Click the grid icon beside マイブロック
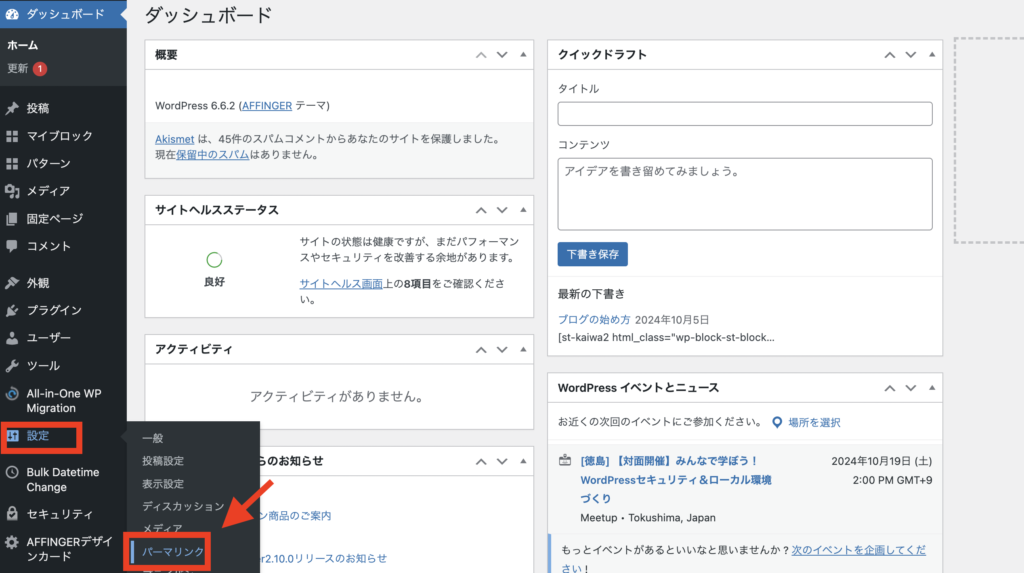The width and height of the screenshot is (1024, 573). (x=12, y=136)
